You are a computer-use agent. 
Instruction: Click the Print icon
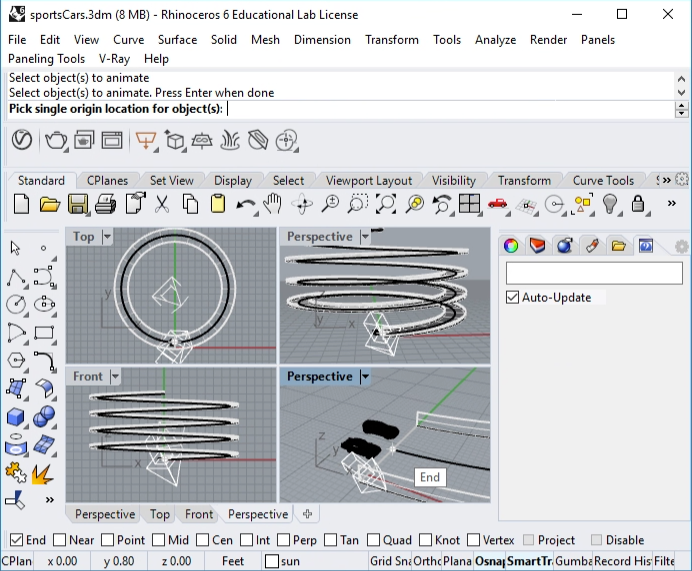105,205
